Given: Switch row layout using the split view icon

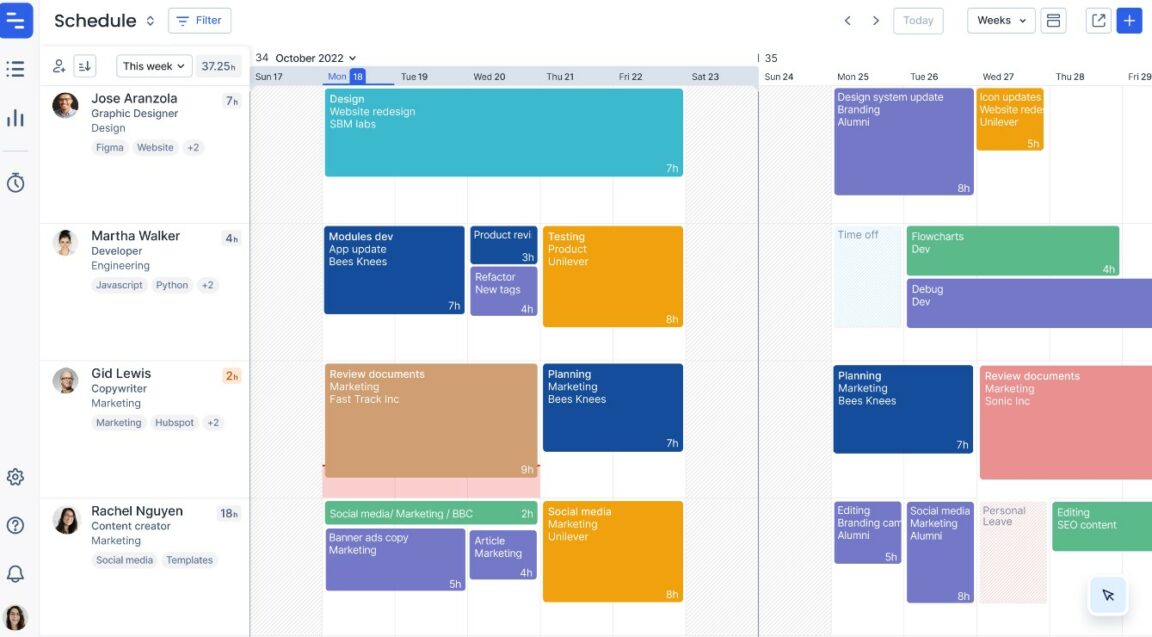Looking at the screenshot, I should (x=1053, y=20).
